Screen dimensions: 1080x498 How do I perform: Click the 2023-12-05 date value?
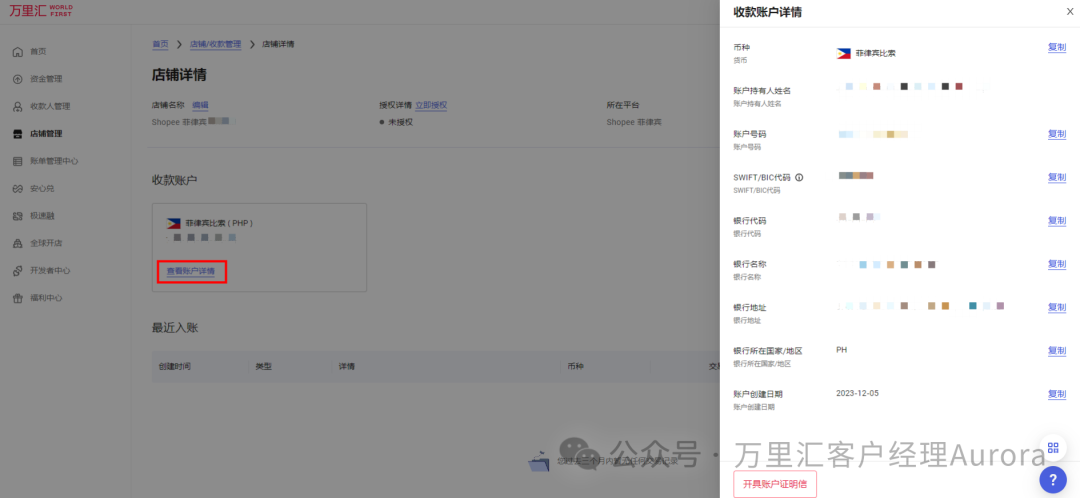point(858,393)
